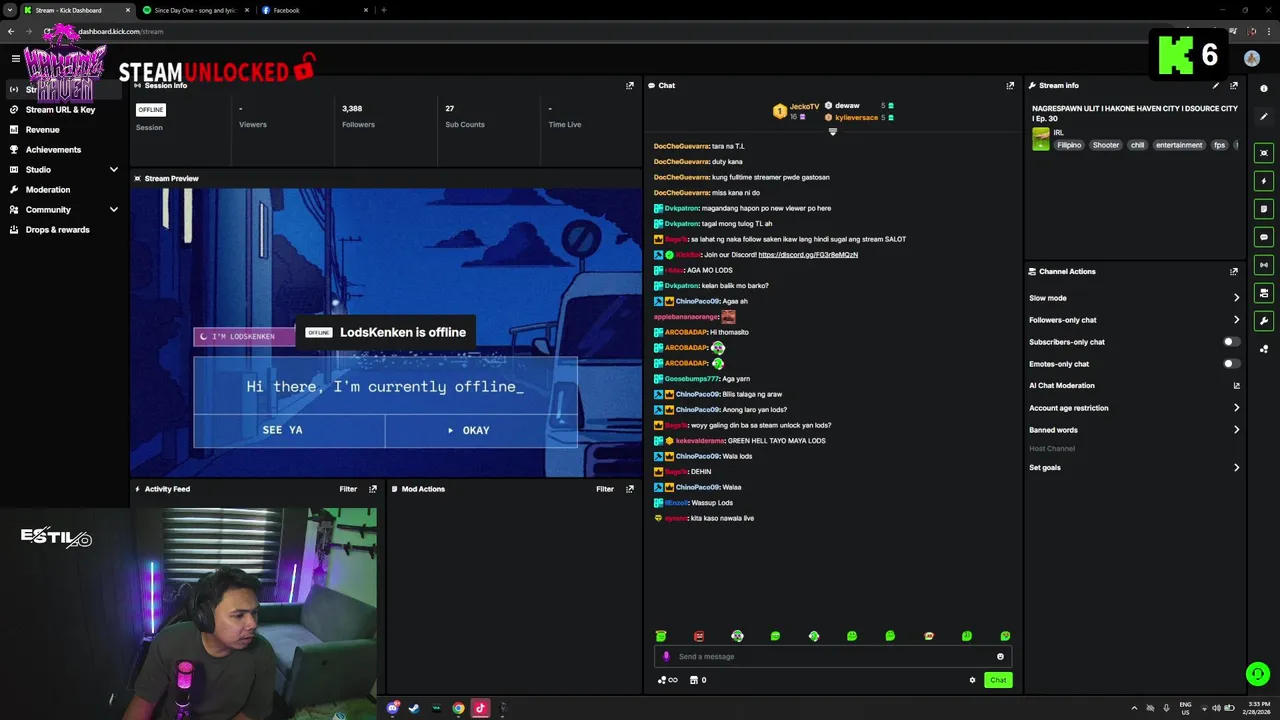Click the channel points icon in right toolbar
The height and width of the screenshot is (720, 1280).
(x=1264, y=349)
